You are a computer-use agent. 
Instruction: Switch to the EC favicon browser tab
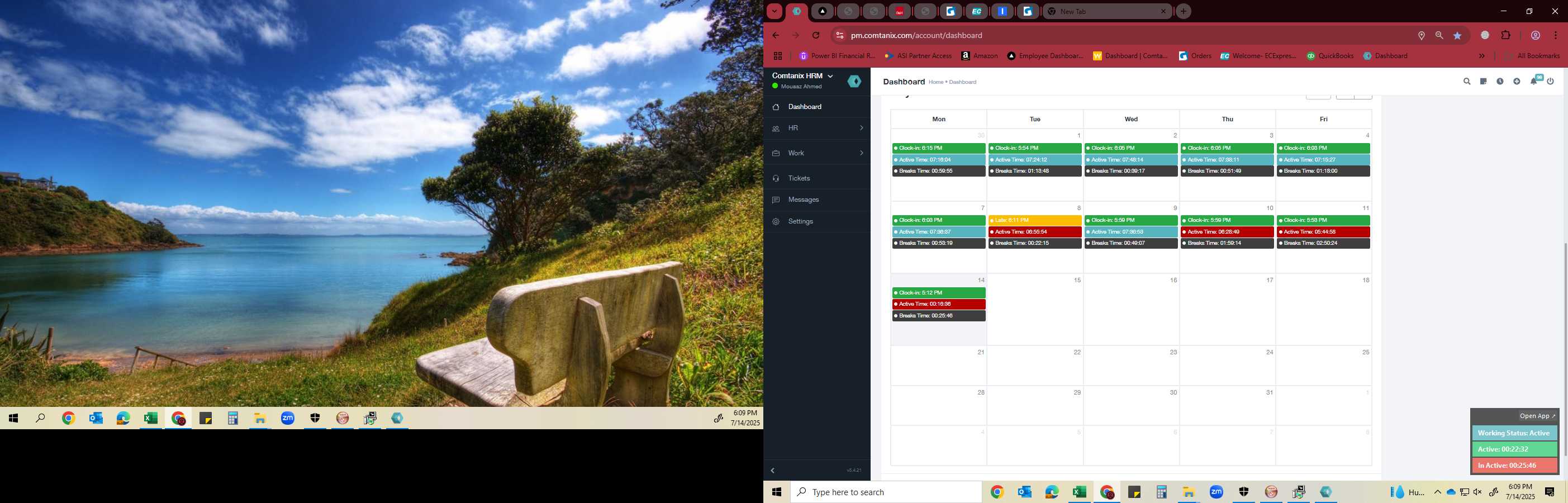pos(976,12)
